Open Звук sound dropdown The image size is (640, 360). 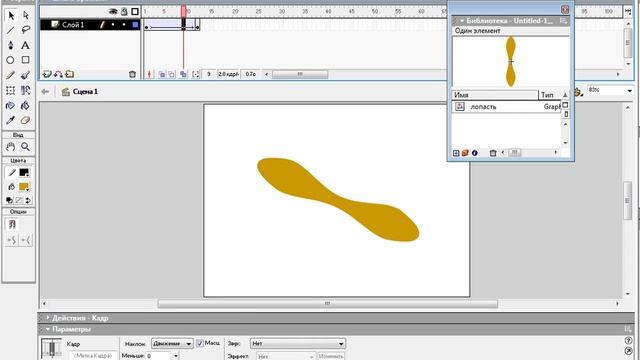pos(298,344)
